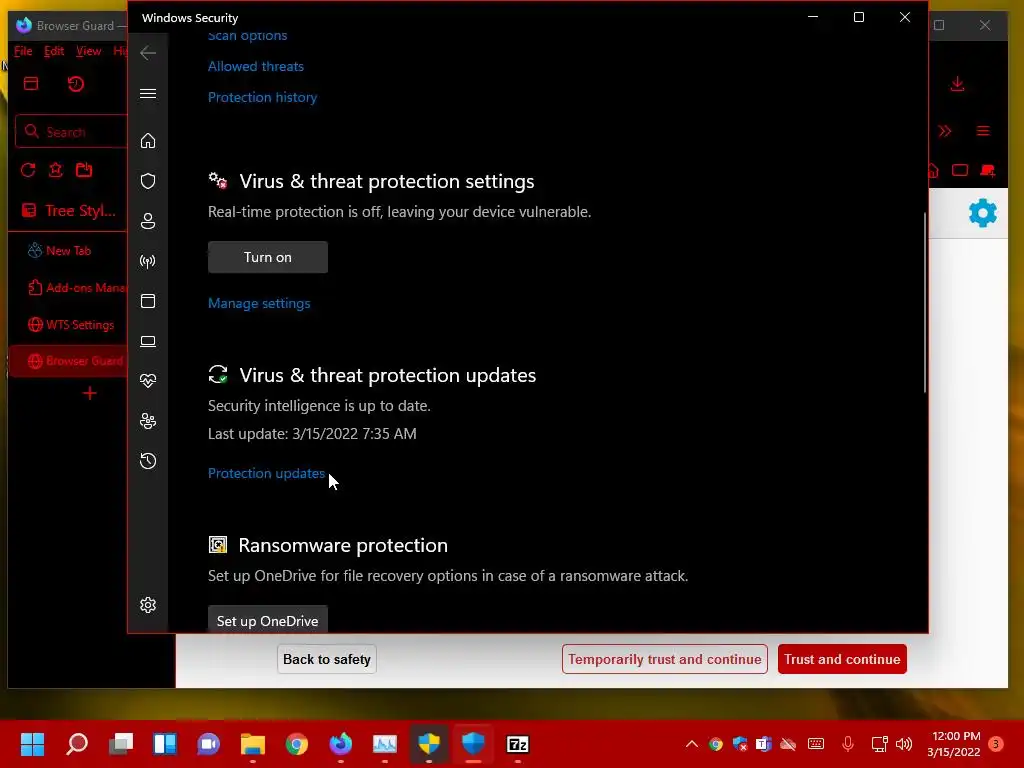Click Set up OneDrive button

(268, 620)
